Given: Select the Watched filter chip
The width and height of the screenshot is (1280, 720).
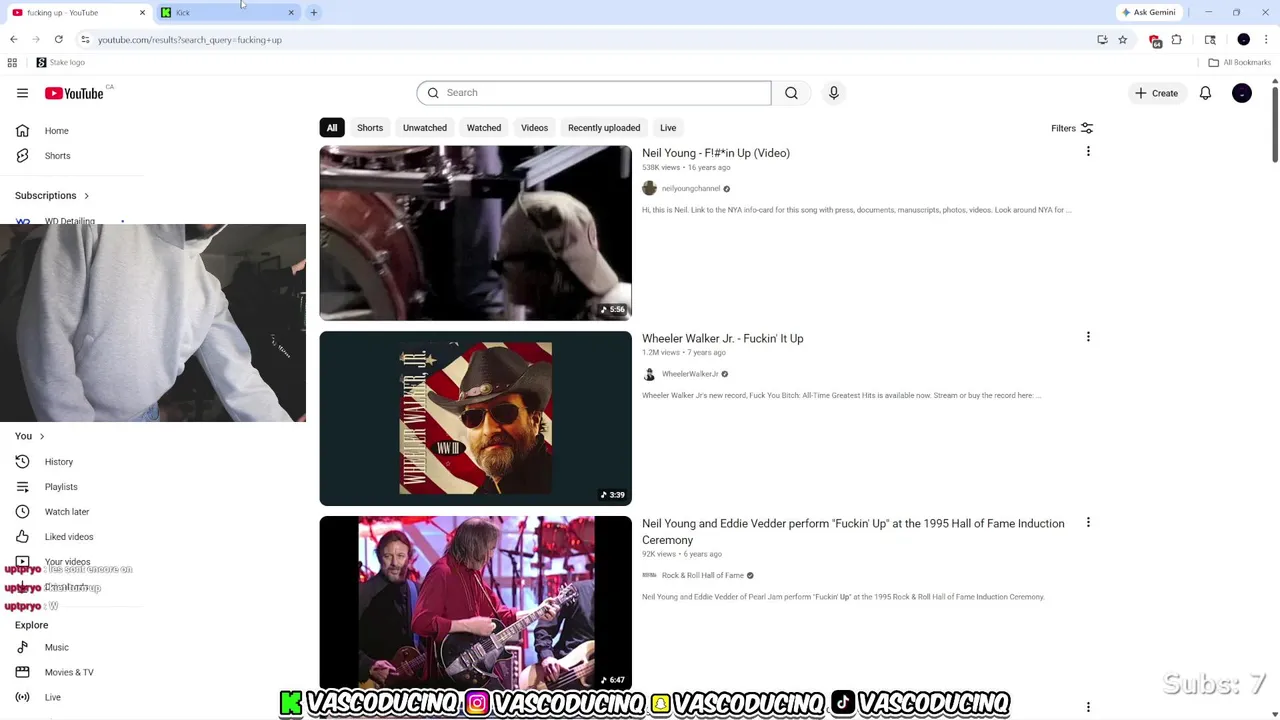Looking at the screenshot, I should point(484,128).
